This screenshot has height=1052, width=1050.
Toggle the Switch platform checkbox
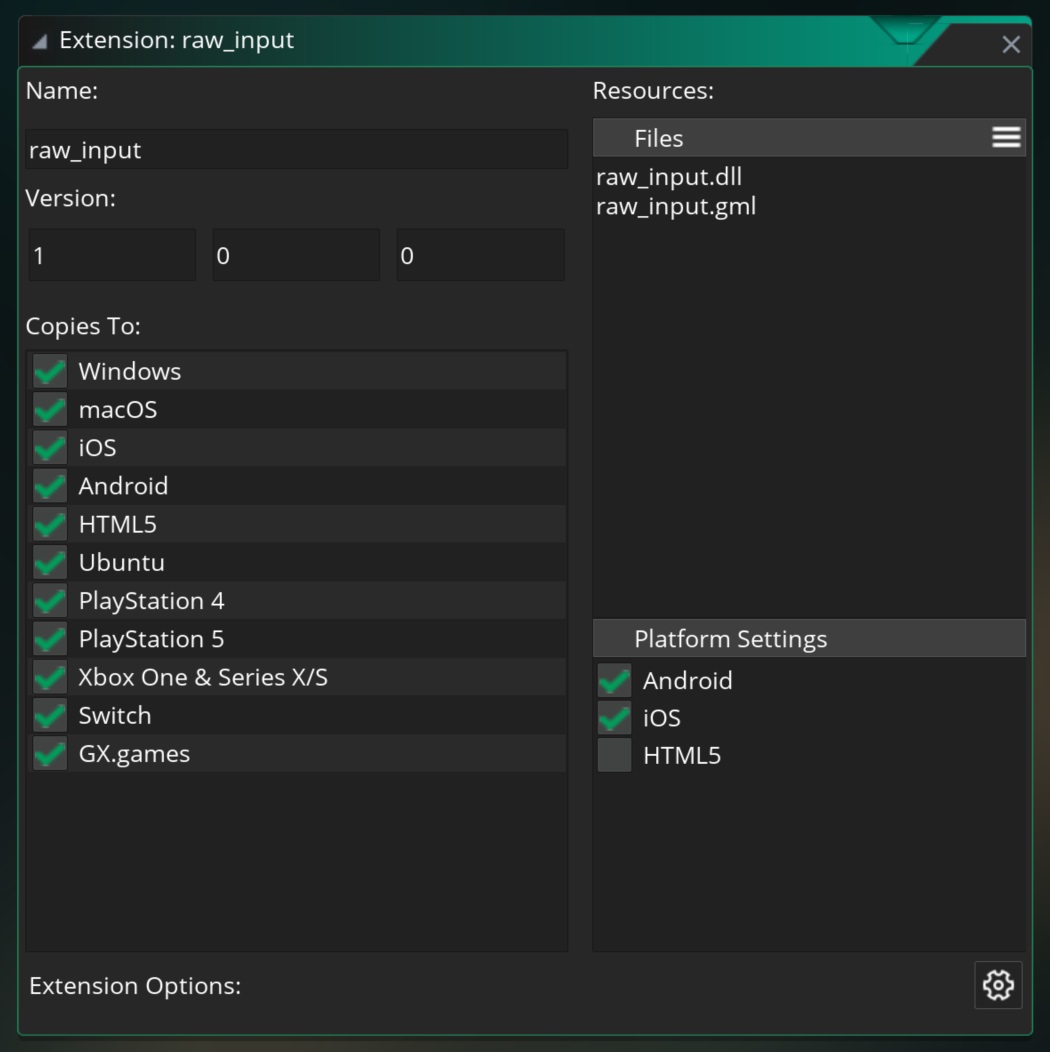(49, 716)
